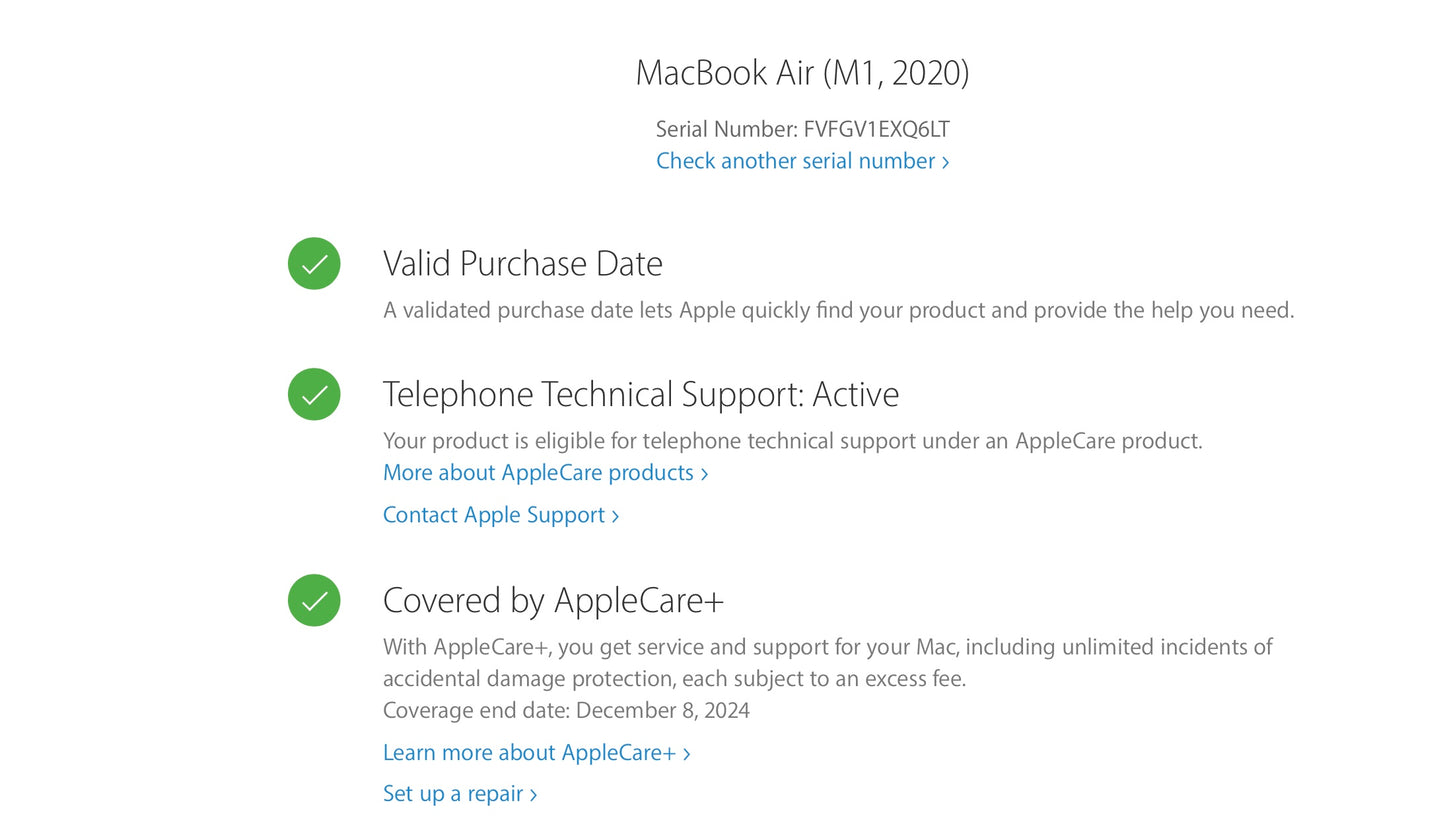Click the serial number FVFGV1EXQ6LT text

876,129
